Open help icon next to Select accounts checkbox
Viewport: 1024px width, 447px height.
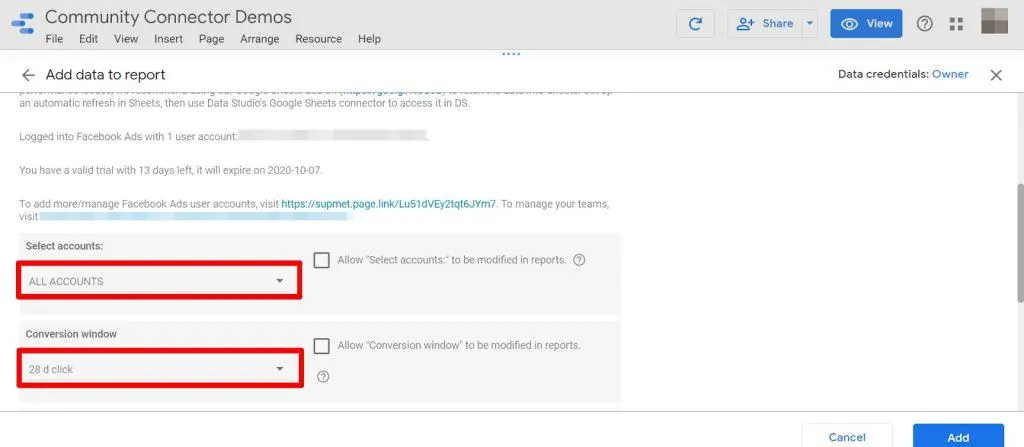coord(579,259)
